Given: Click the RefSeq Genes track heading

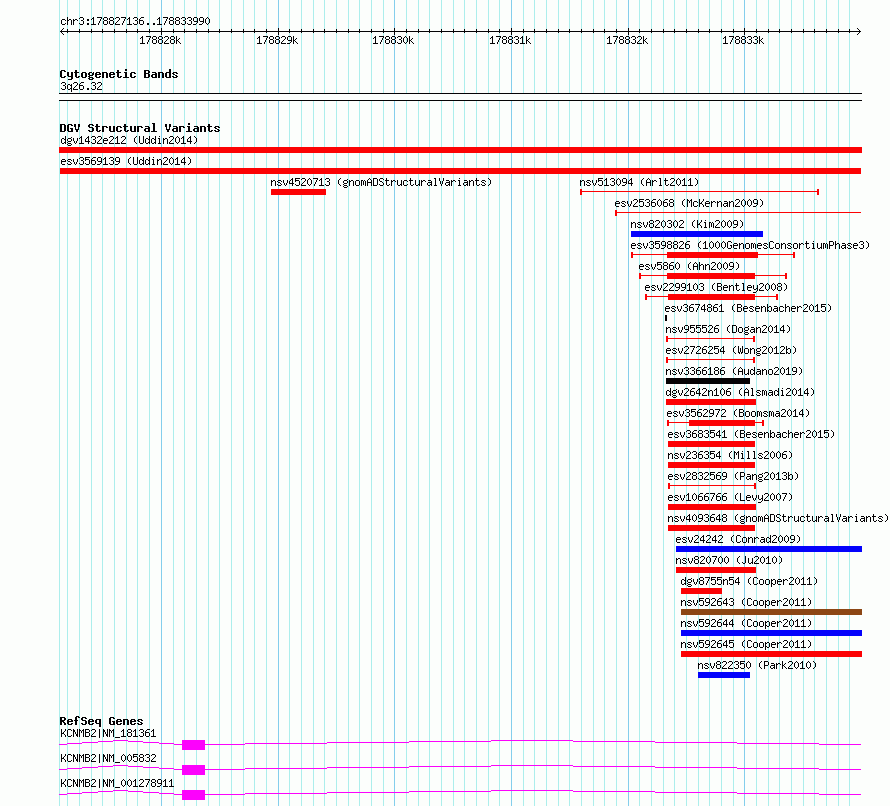Looking at the screenshot, I should (x=101, y=721).
